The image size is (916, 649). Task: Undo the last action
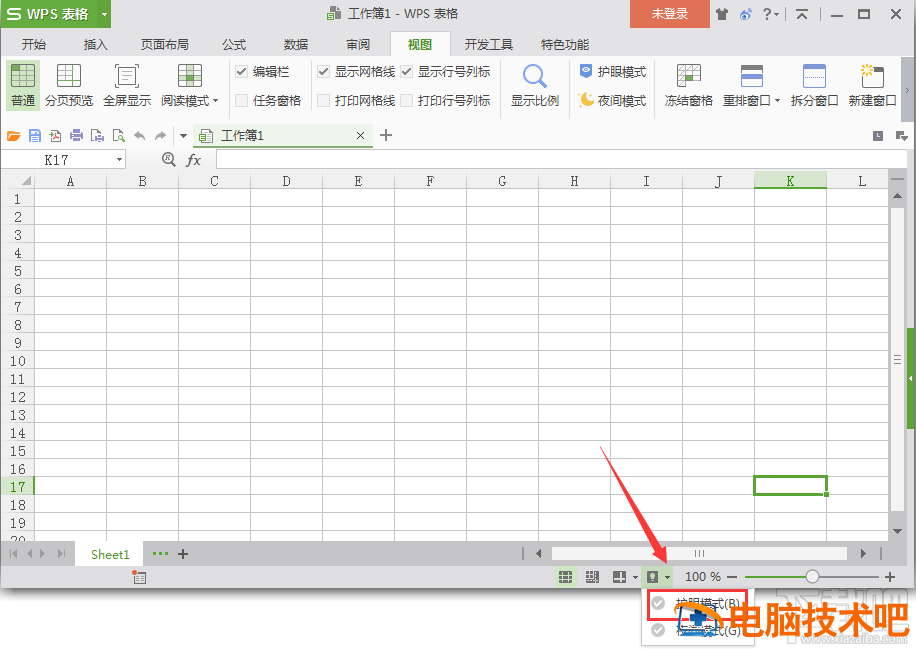coord(139,136)
